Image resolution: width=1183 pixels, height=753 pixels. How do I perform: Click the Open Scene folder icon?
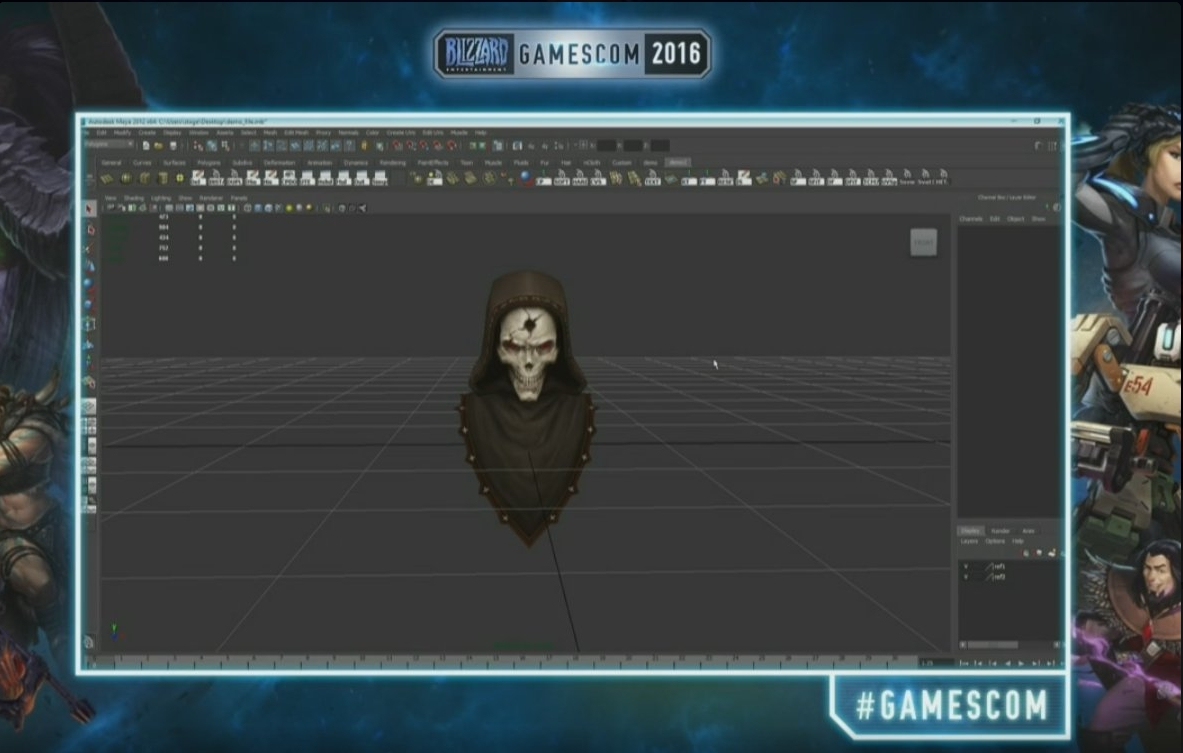point(158,146)
